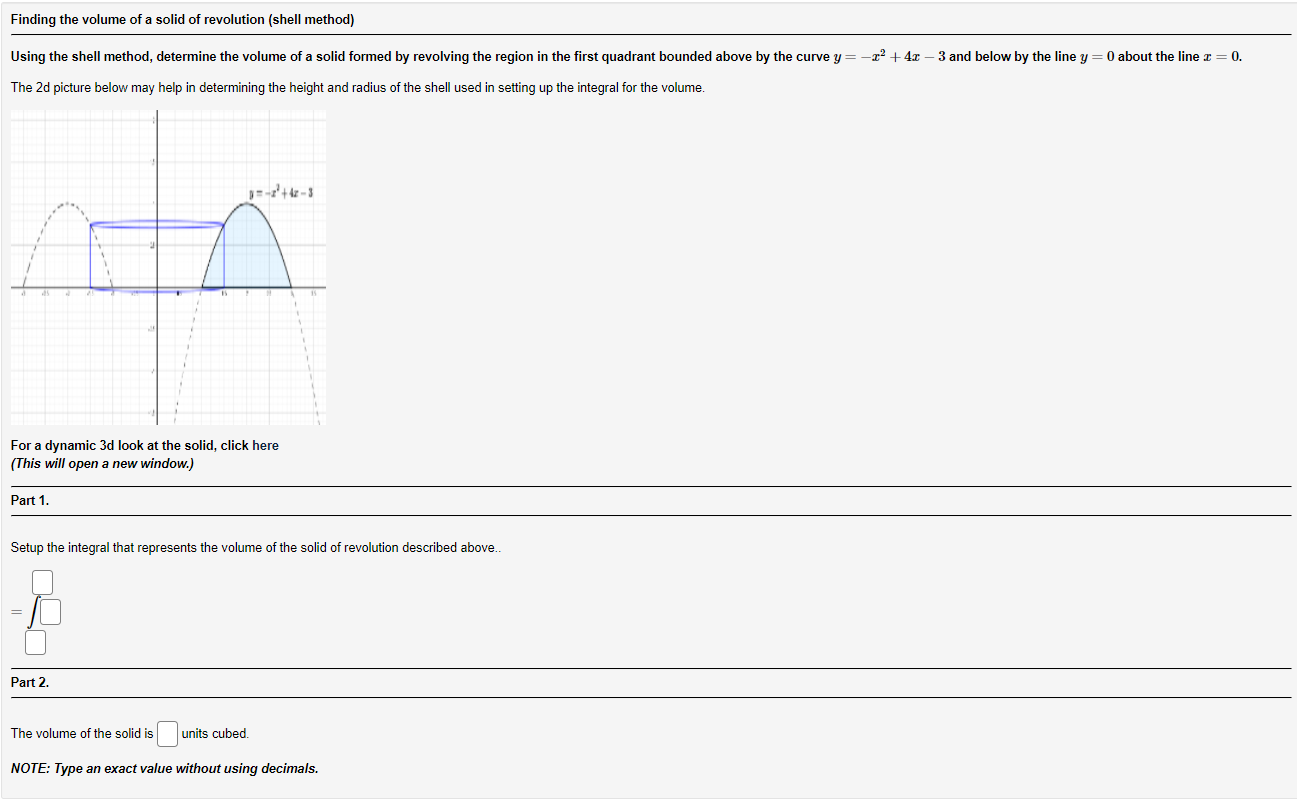Click the upper limit box of the integral
Screen dimensions: 1297x800
pos(41,581)
